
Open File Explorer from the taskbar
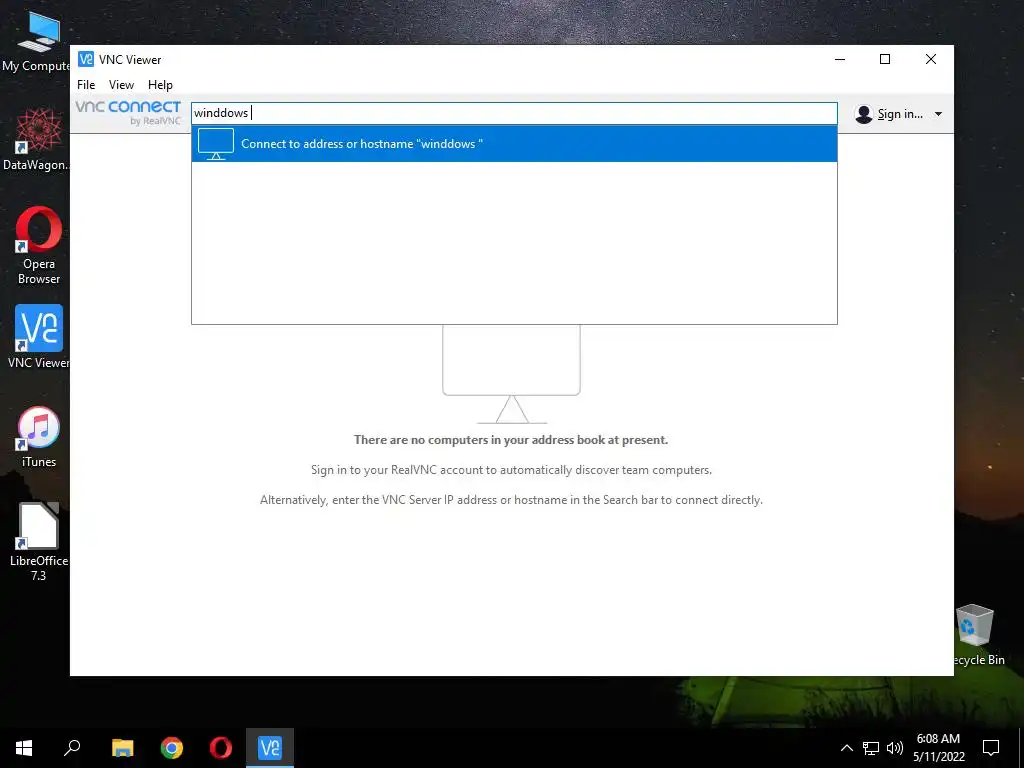(x=122, y=748)
